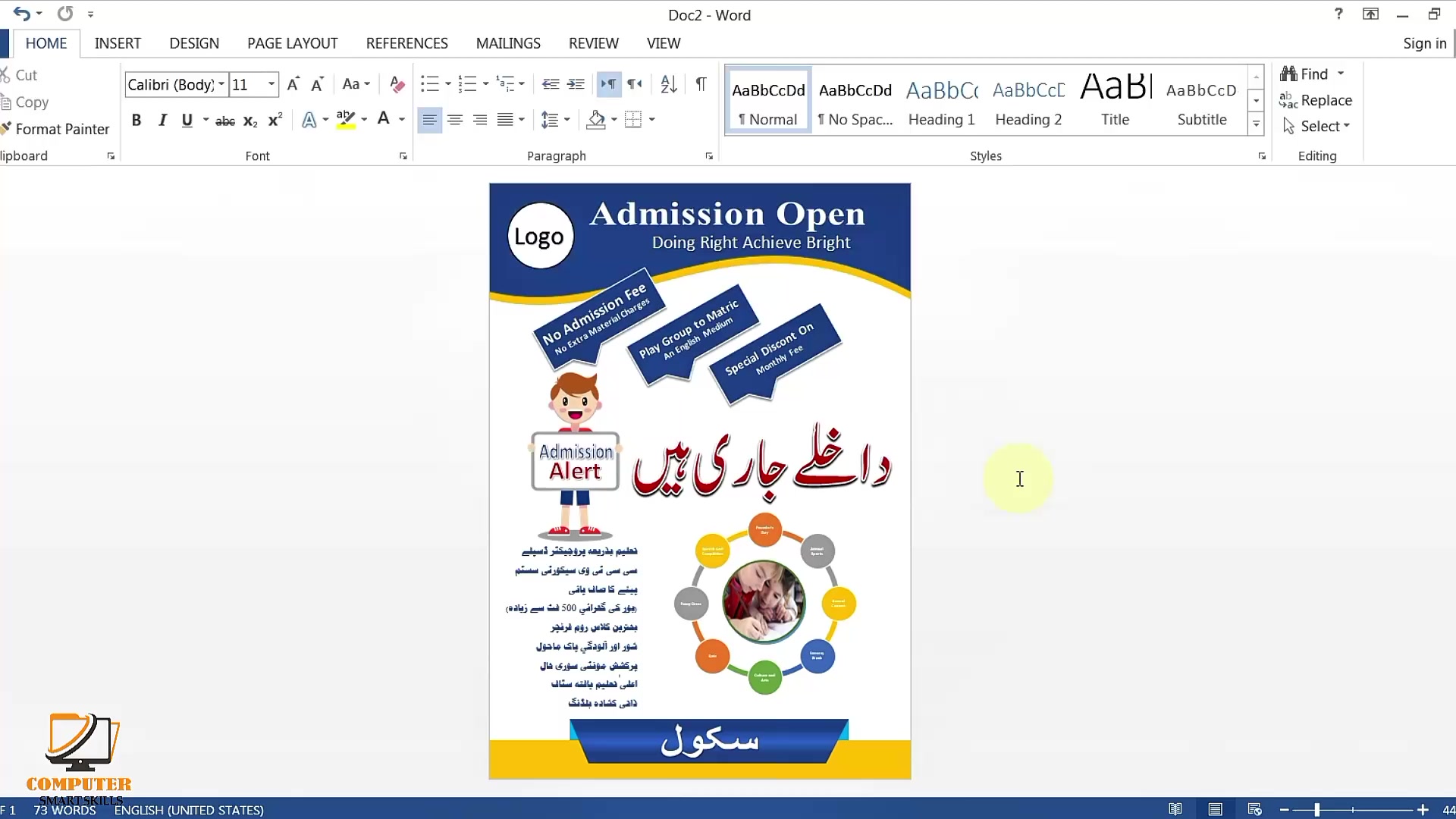Toggle Center alignment
Screen dimensions: 1456x819
click(x=455, y=120)
